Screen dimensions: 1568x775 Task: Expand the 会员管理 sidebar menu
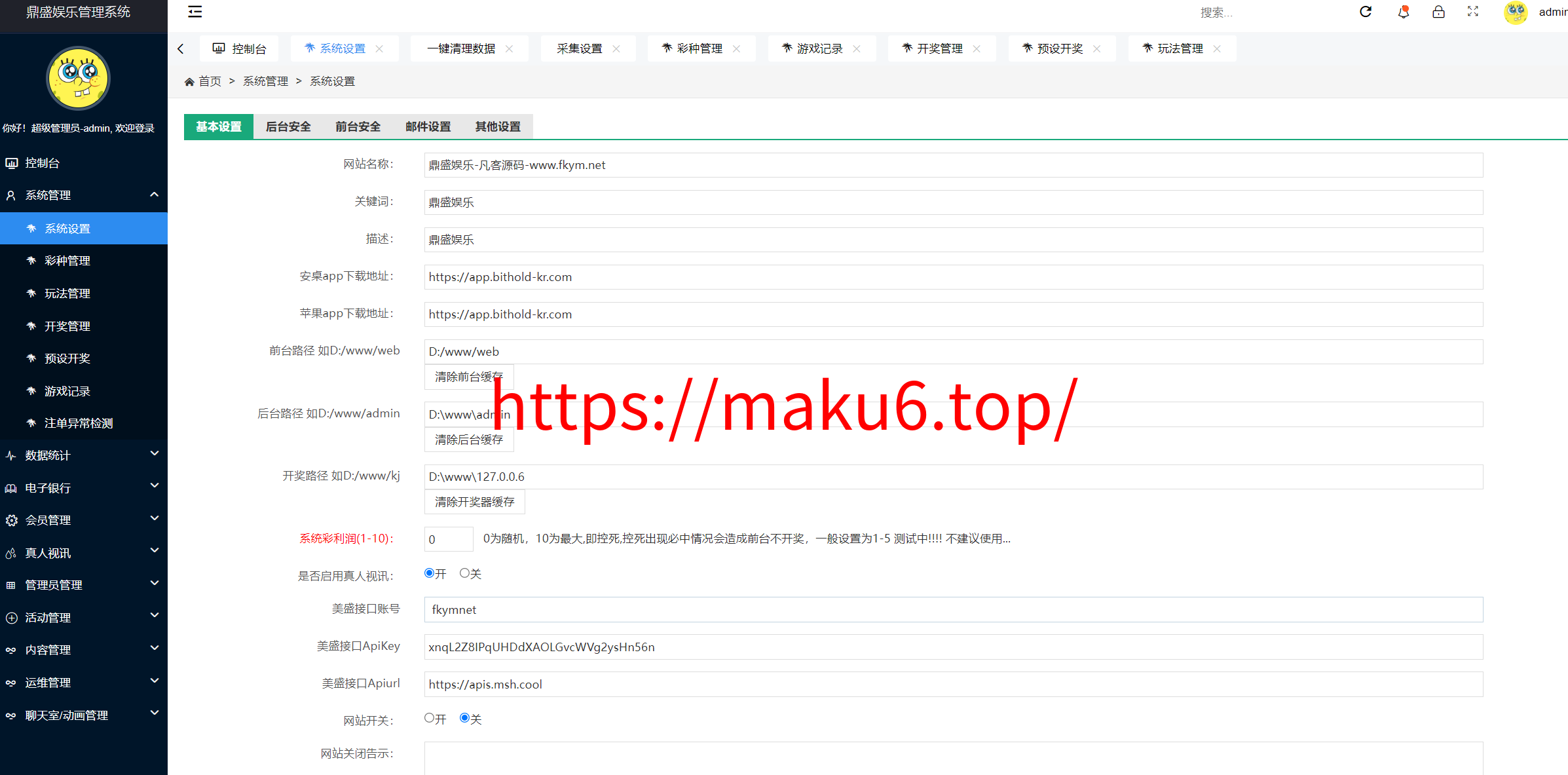click(x=84, y=520)
